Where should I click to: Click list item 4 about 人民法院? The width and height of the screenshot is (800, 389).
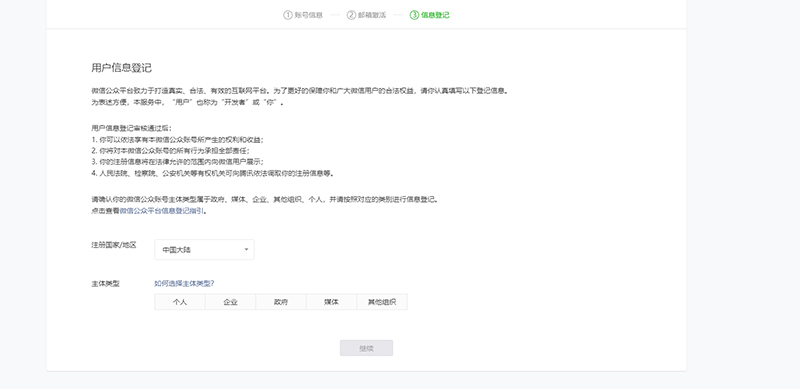pos(213,173)
